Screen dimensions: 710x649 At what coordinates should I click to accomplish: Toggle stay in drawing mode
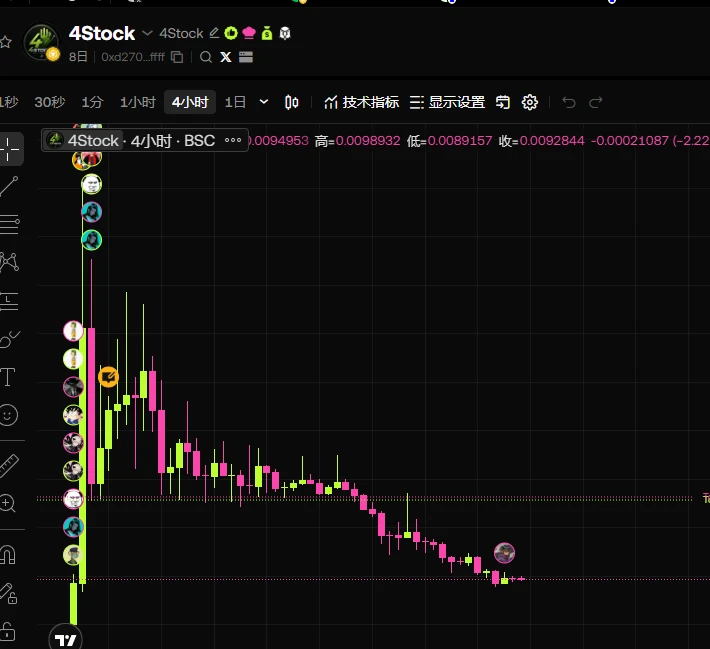pos(9,593)
